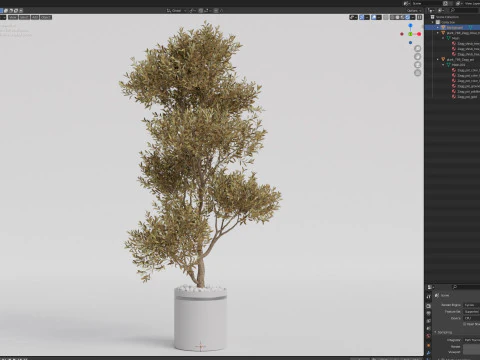Screen dimensions: 480x360
Task: Open the Output properties tab
Action: point(429,313)
